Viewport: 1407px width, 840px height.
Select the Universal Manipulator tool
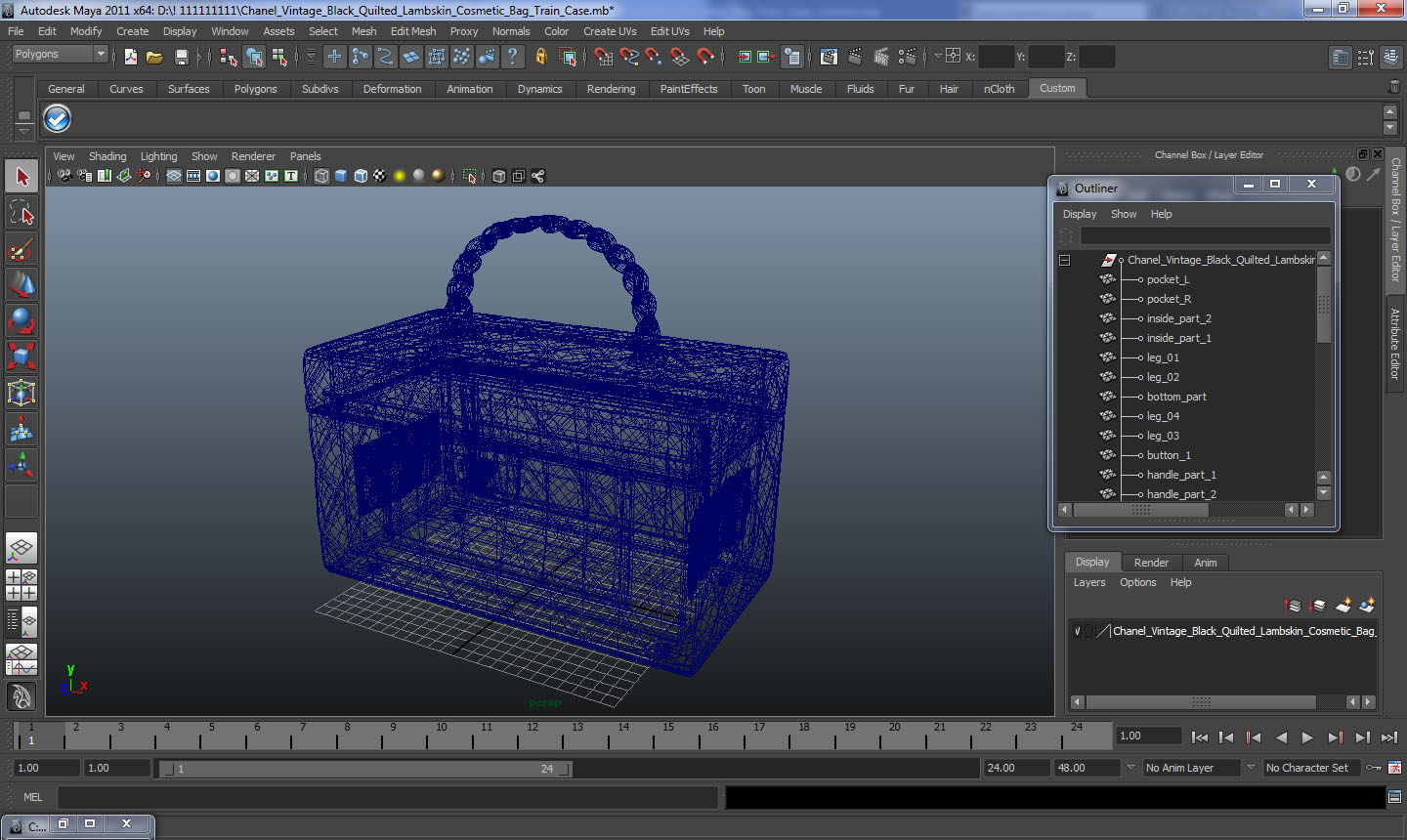pos(21,393)
